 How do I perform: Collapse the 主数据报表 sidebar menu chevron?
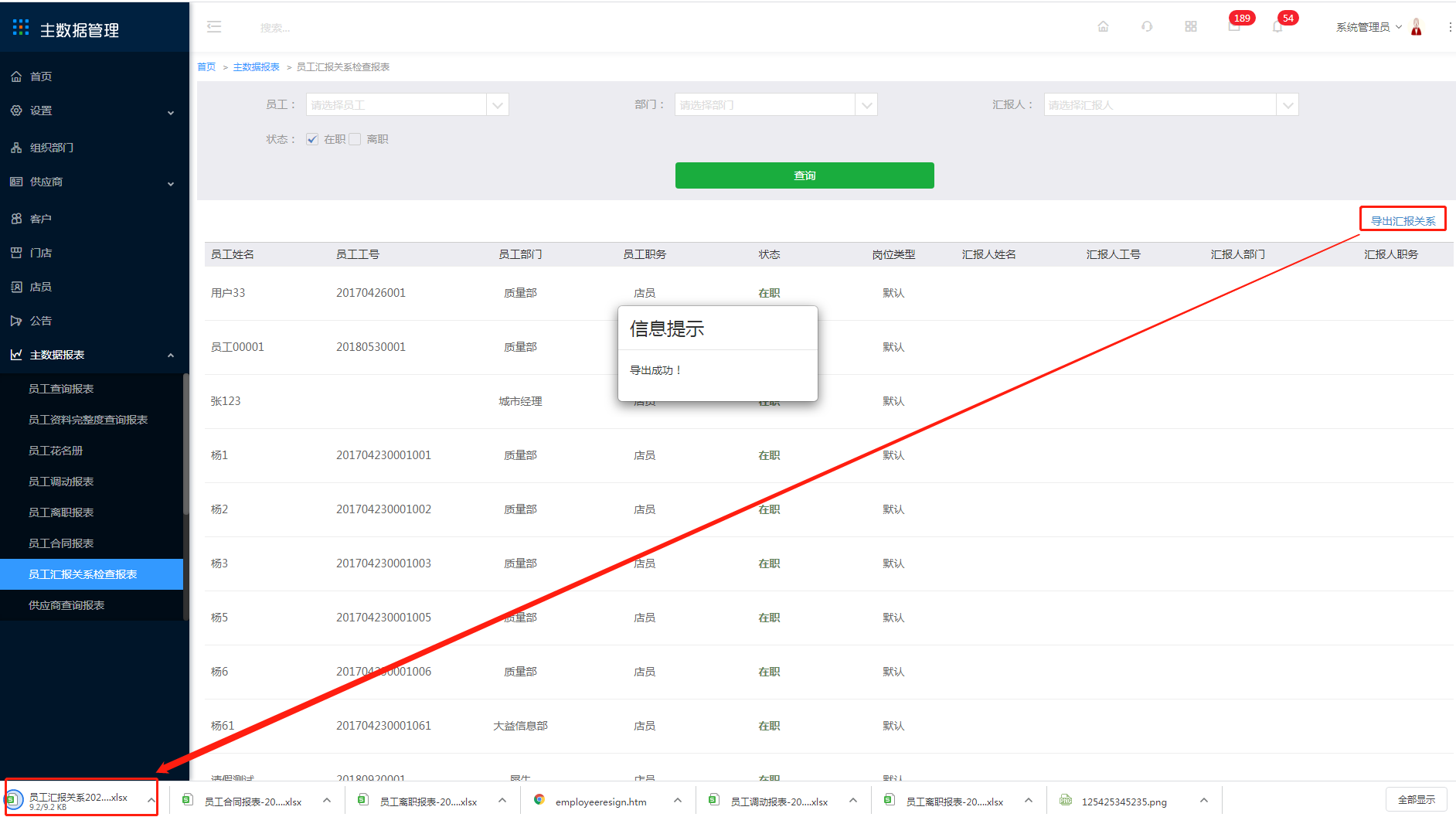pos(171,356)
